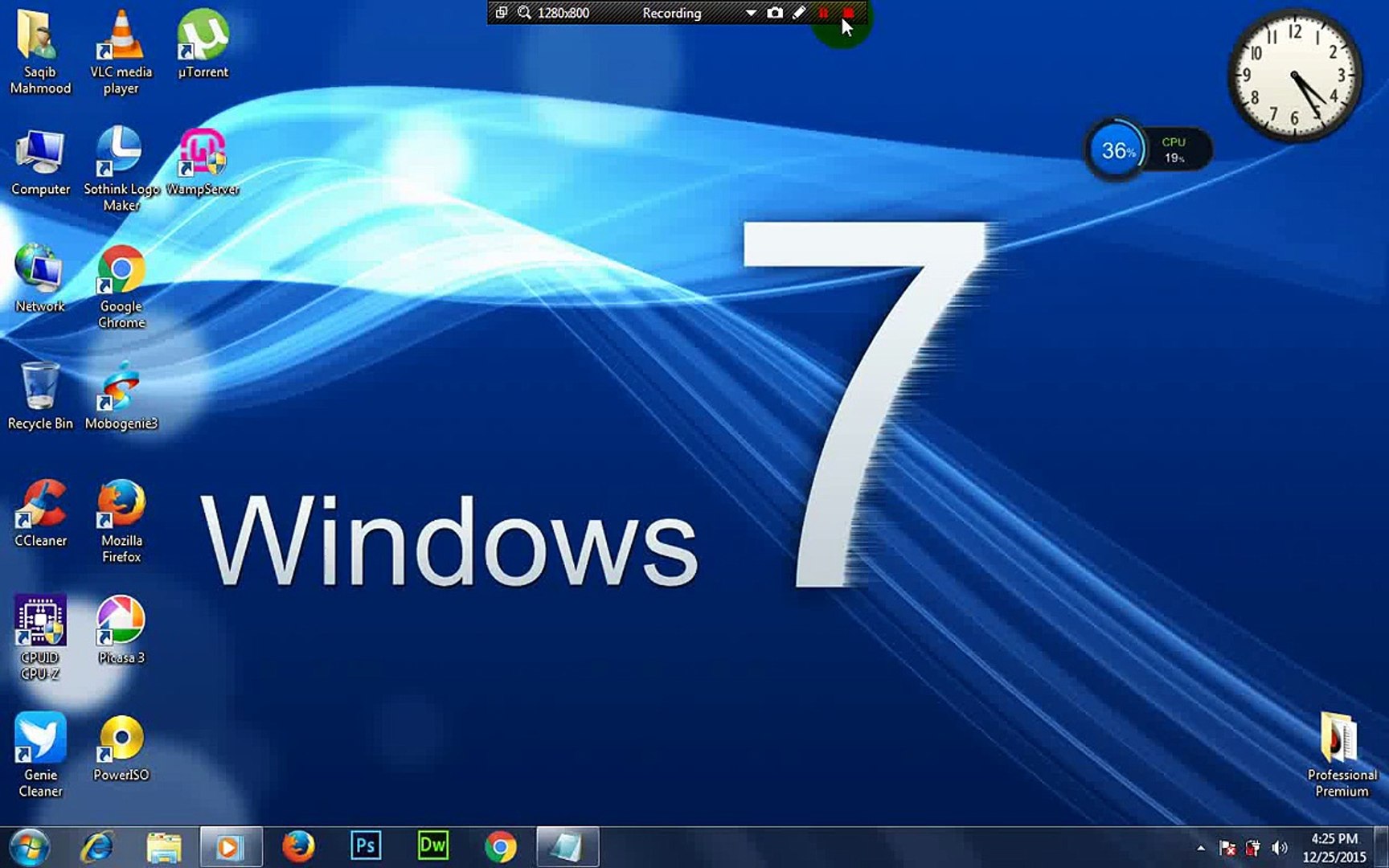Select the Professional Premium folder icon

coord(1342,755)
